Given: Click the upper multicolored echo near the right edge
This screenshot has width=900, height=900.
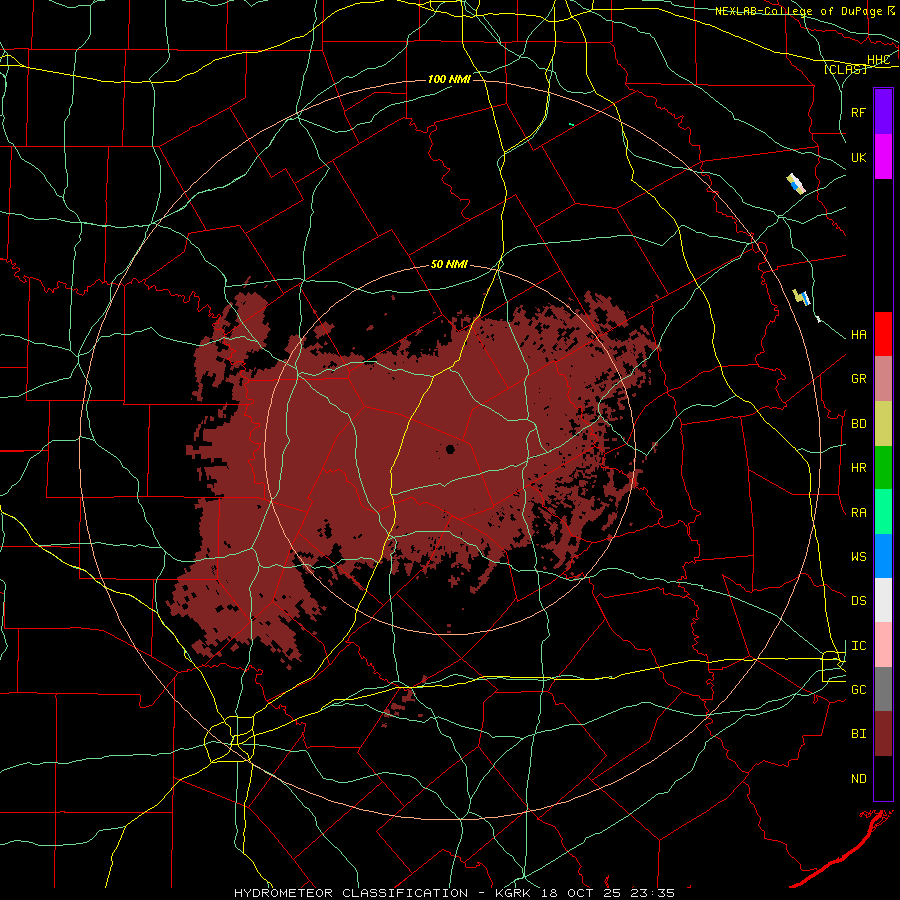Looking at the screenshot, I should click(796, 184).
